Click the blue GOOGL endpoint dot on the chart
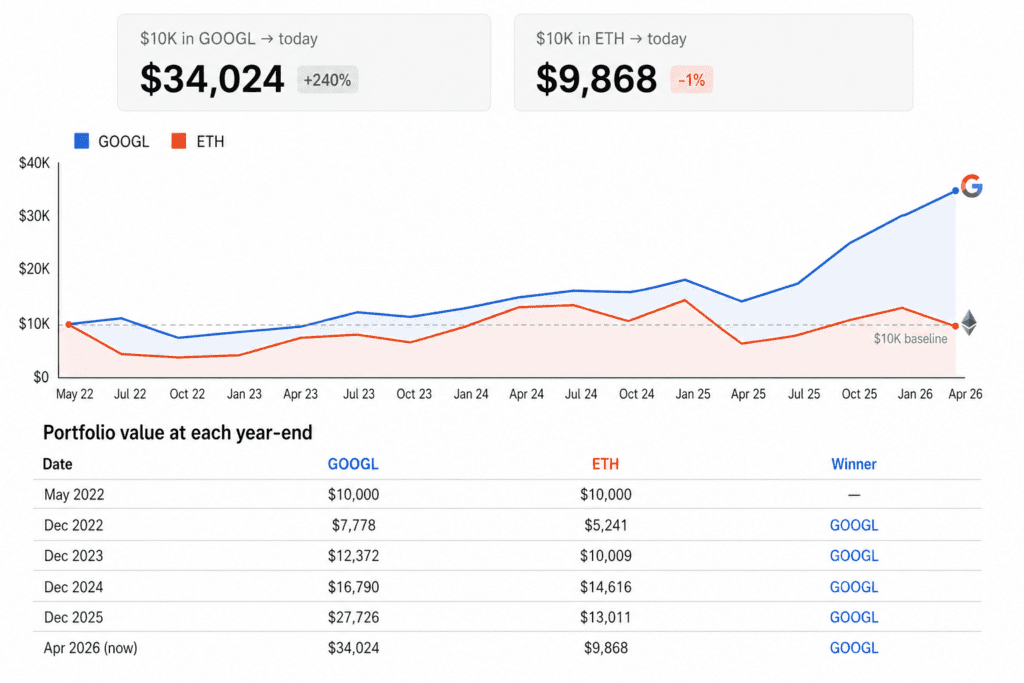This screenshot has width=1024, height=683. (x=955, y=191)
